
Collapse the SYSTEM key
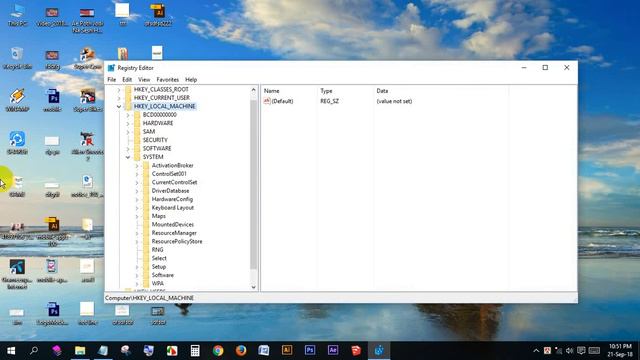coord(128,157)
